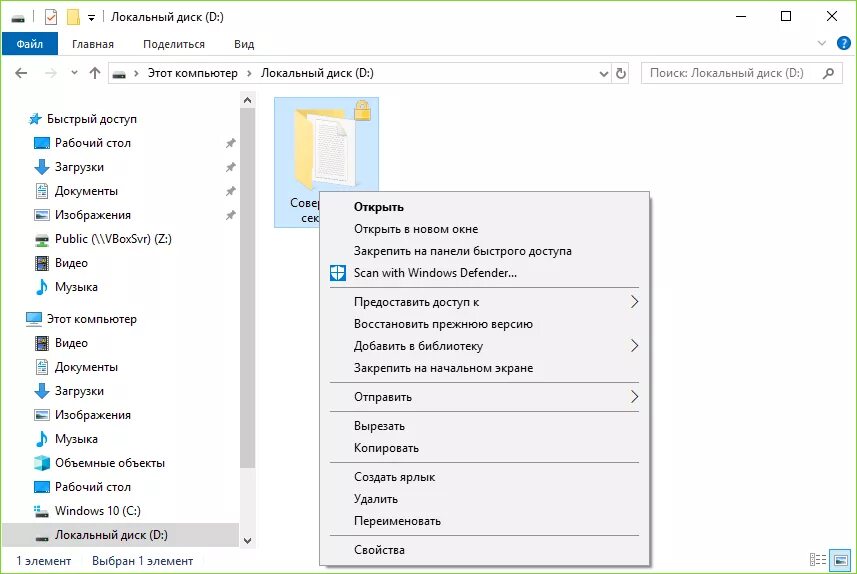Image resolution: width=857 pixels, height=574 pixels.
Task: Click the New folder icon in title bar
Action: point(73,17)
